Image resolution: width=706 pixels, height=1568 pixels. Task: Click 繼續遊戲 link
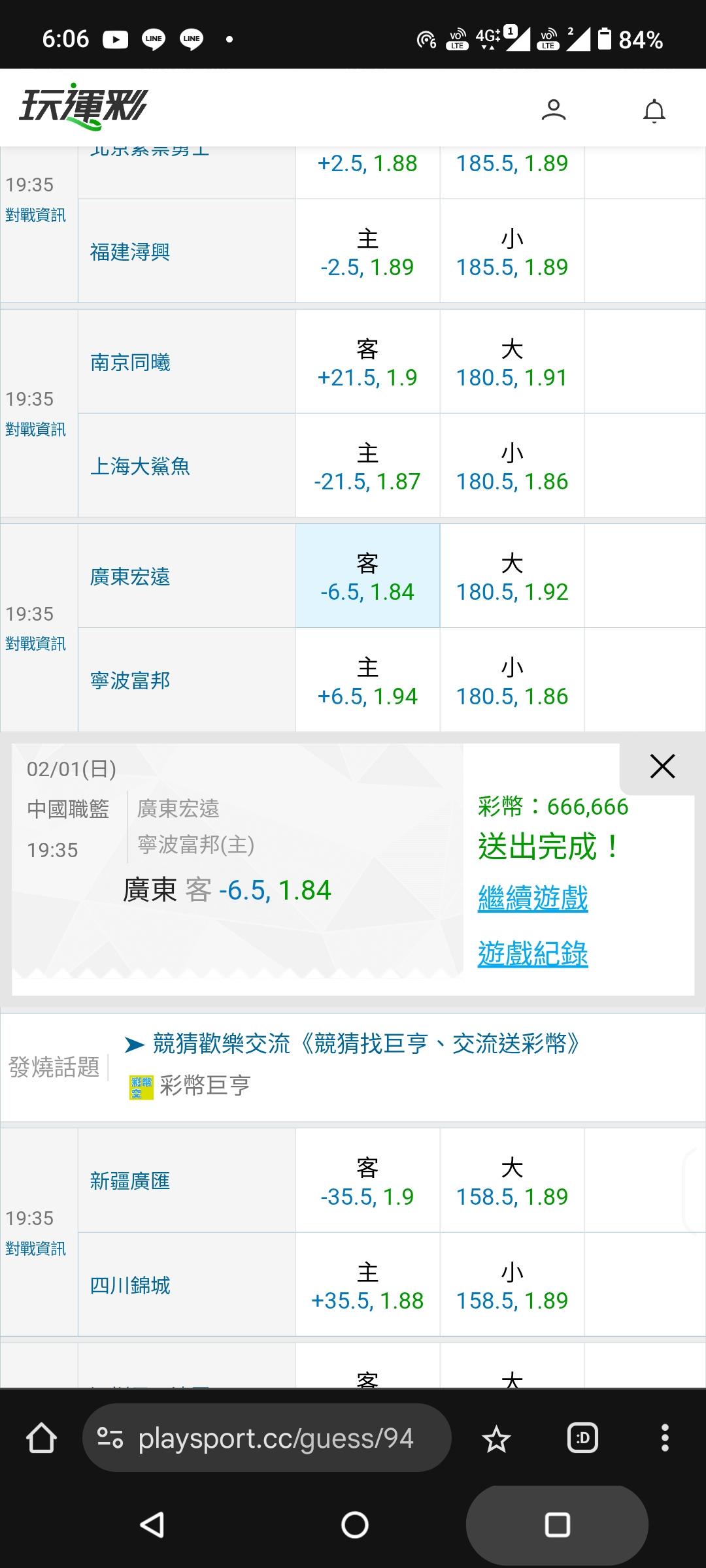click(x=533, y=898)
